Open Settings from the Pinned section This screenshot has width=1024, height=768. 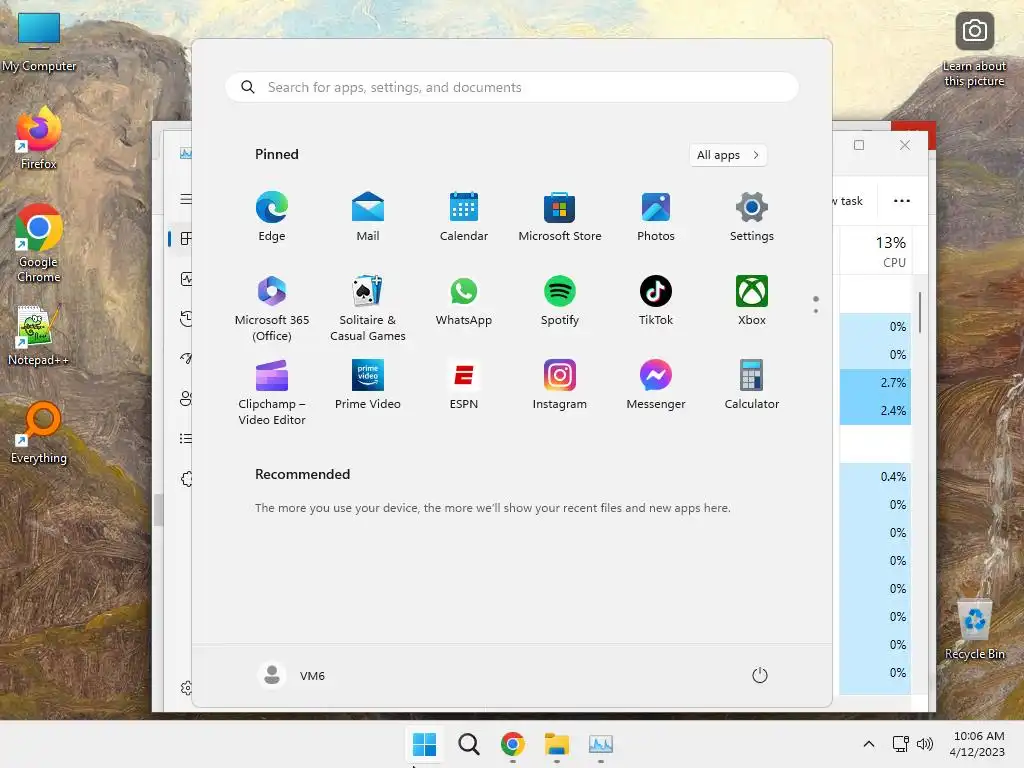tap(752, 217)
